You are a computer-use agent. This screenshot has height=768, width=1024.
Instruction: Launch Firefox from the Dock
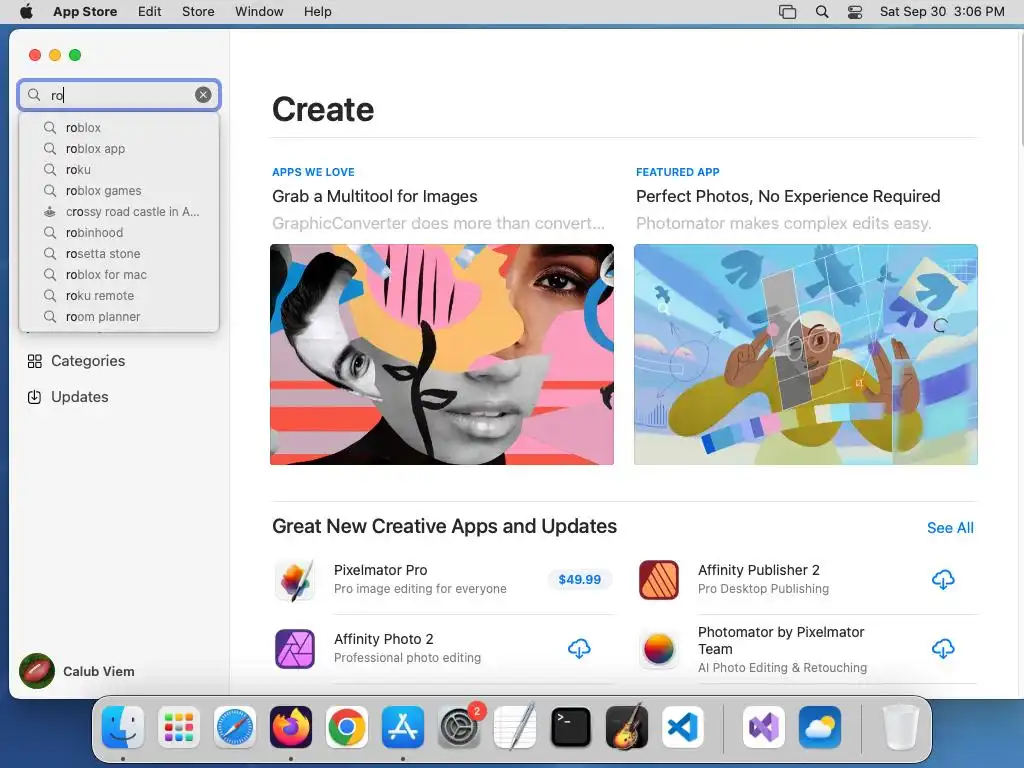[x=291, y=727]
